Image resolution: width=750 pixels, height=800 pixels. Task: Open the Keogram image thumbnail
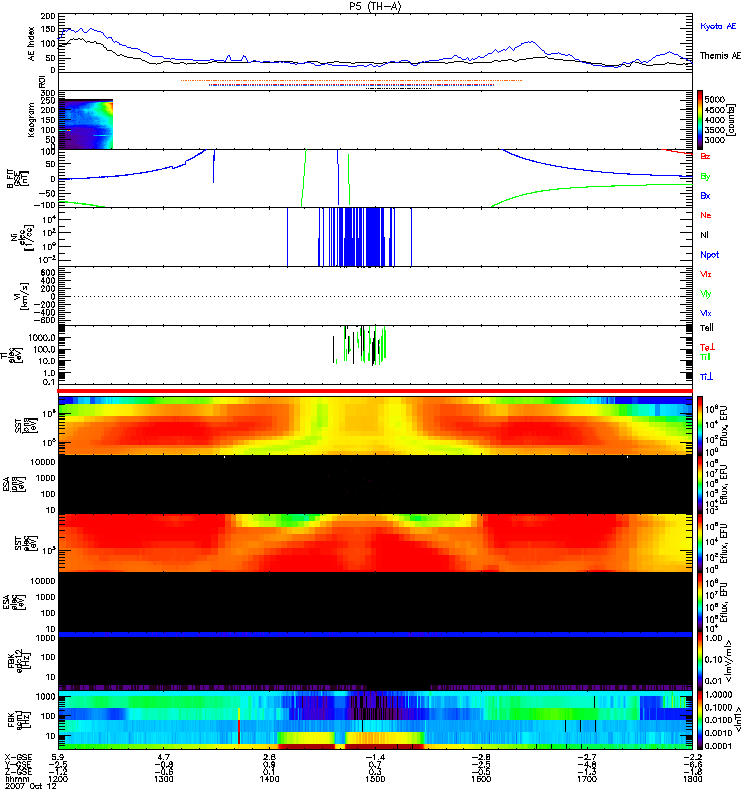(x=86, y=124)
